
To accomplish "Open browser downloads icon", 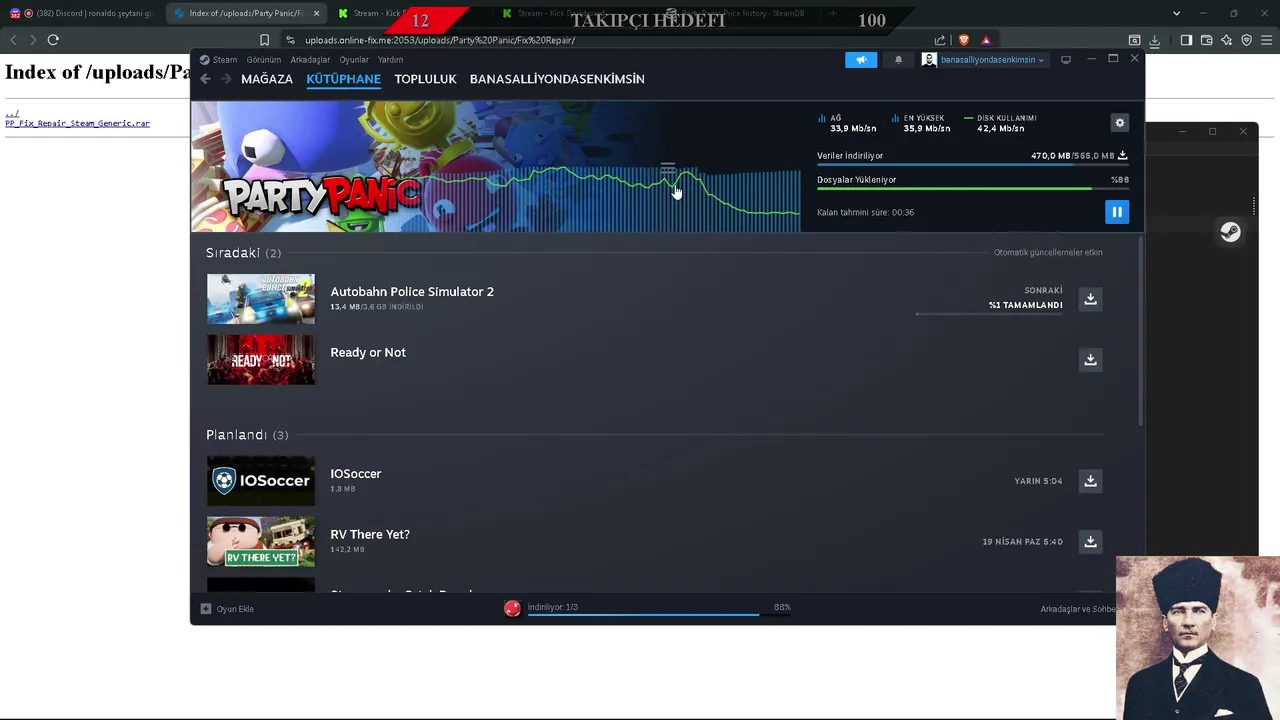I will click(x=1154, y=40).
